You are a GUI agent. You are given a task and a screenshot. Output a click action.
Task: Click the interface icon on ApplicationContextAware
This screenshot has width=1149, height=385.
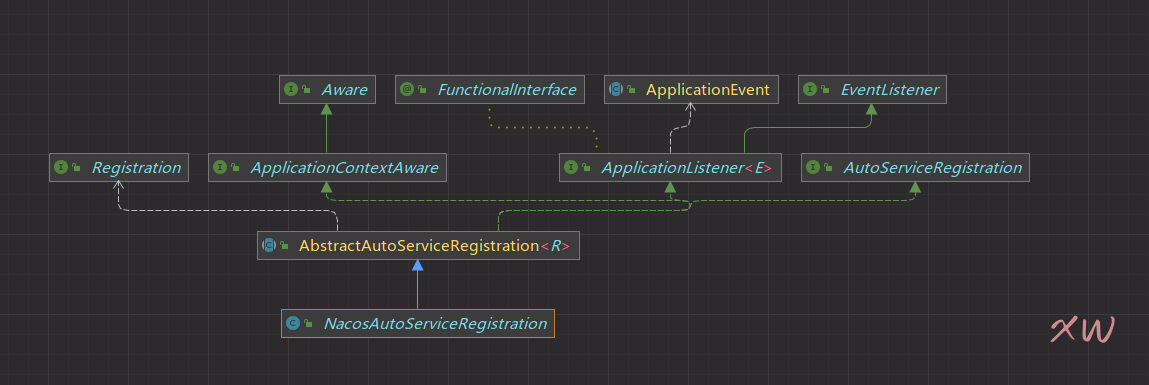point(220,167)
